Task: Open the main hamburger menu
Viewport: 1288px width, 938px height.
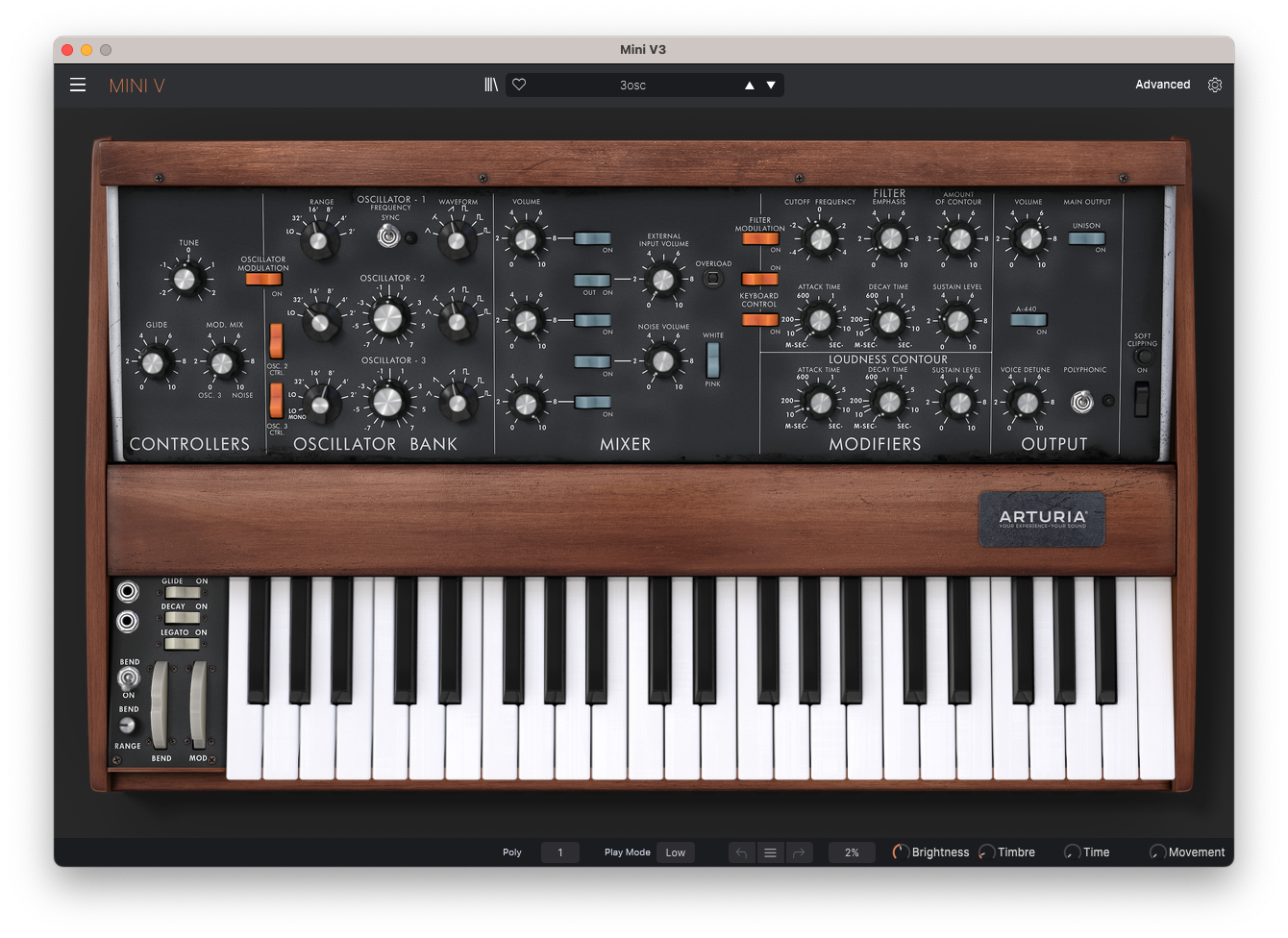Action: 78,86
